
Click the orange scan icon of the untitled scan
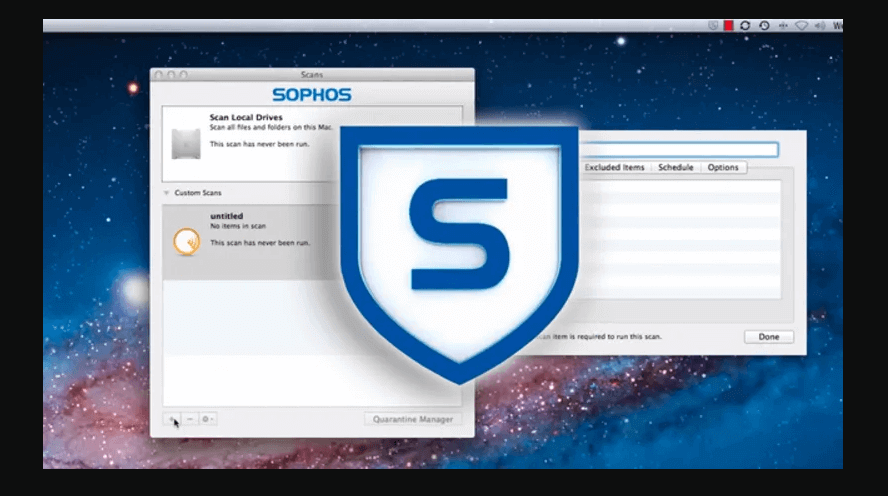pyautogui.click(x=186, y=242)
